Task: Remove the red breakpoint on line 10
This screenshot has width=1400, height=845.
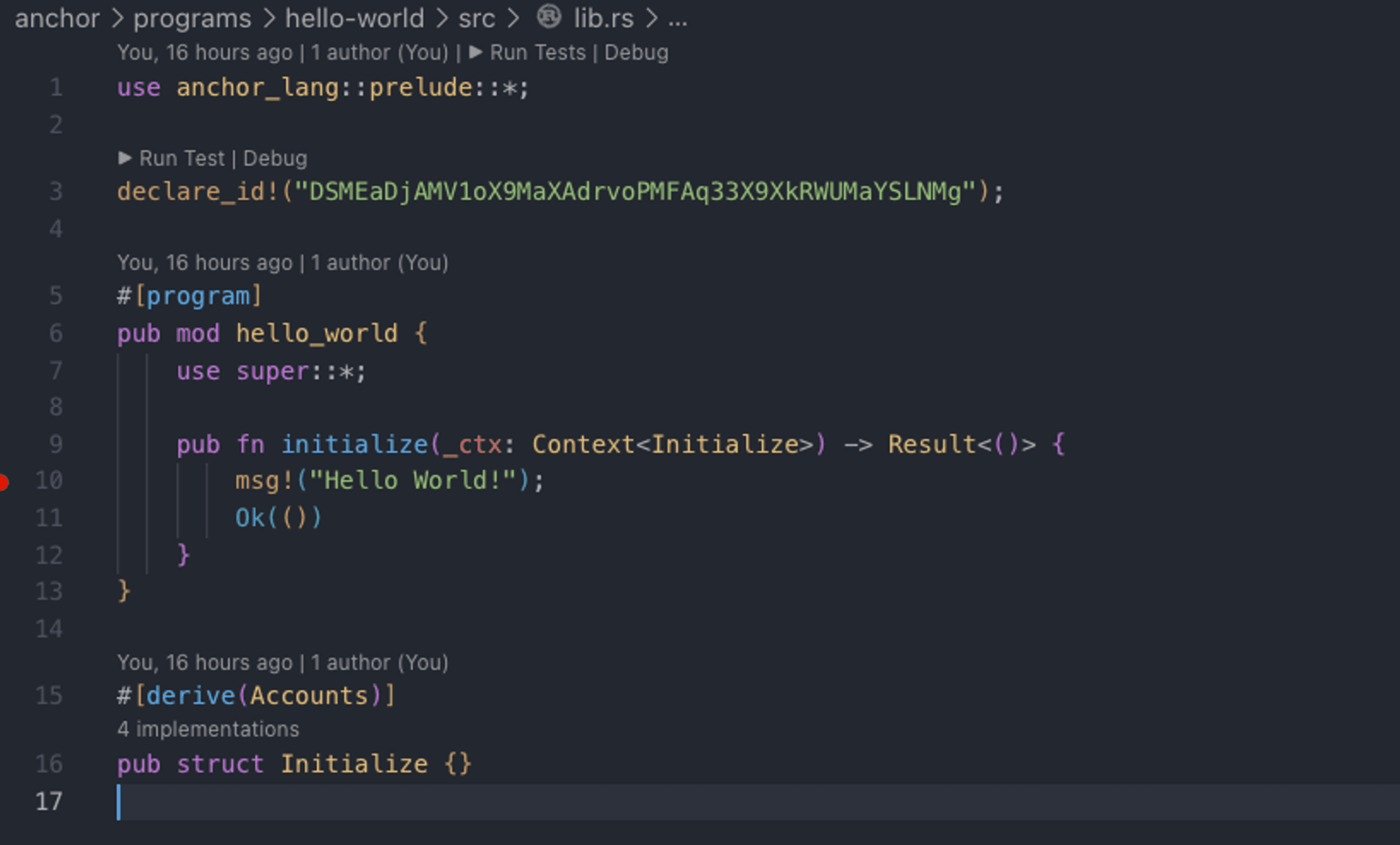Action: (6, 481)
